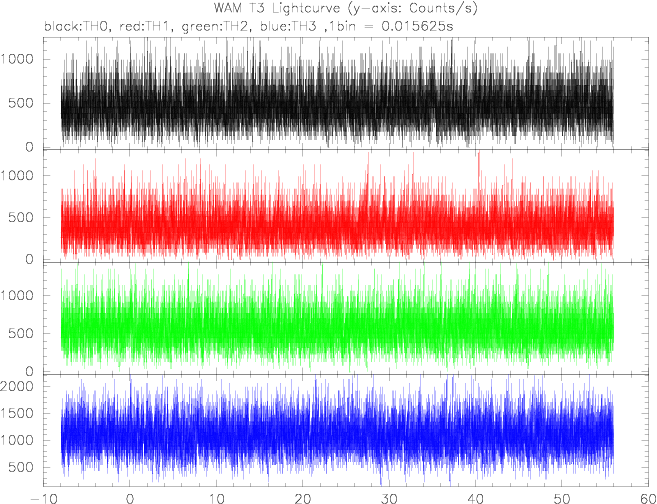Click the tall red spike near time 40
Viewport: 657px width, 504px height.
[479, 172]
